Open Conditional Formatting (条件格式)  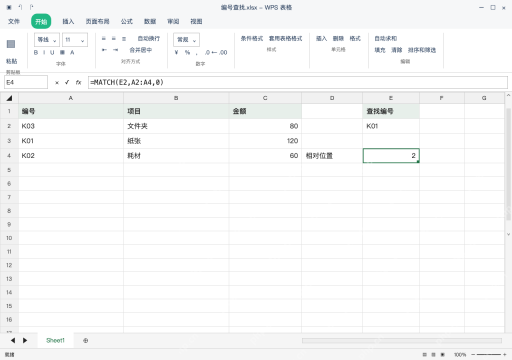click(x=252, y=39)
